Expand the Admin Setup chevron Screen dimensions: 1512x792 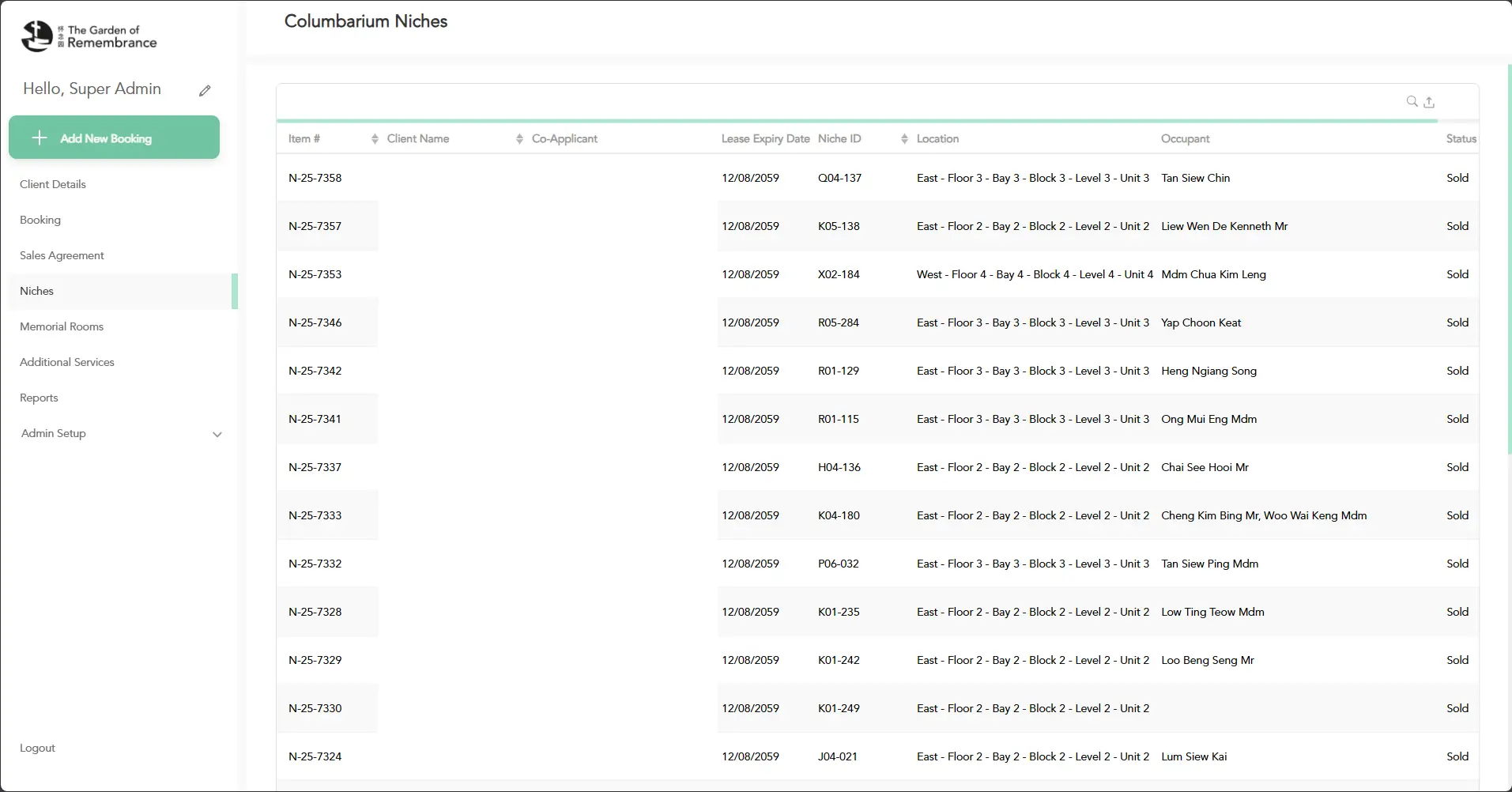coord(217,434)
